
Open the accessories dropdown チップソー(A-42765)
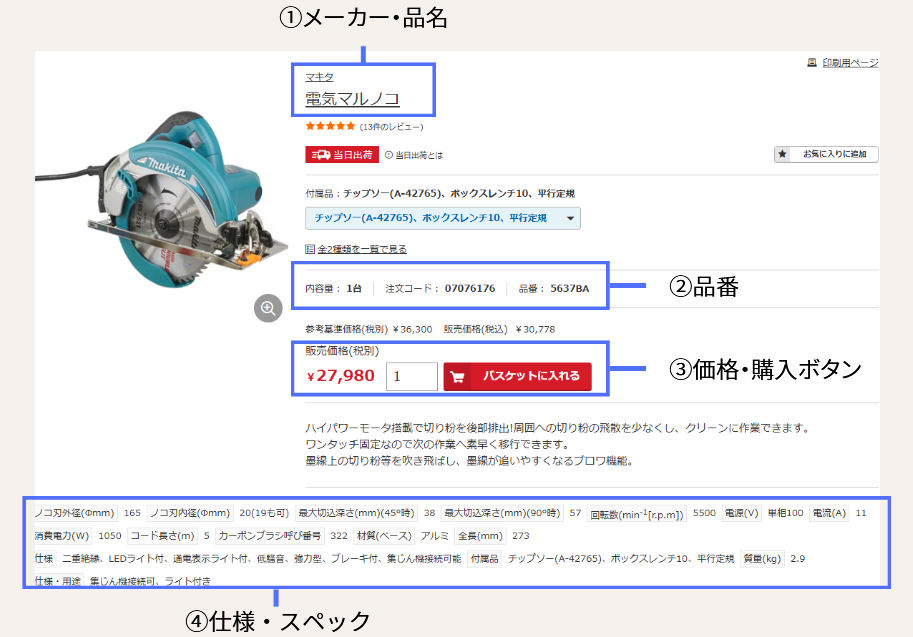pos(443,218)
